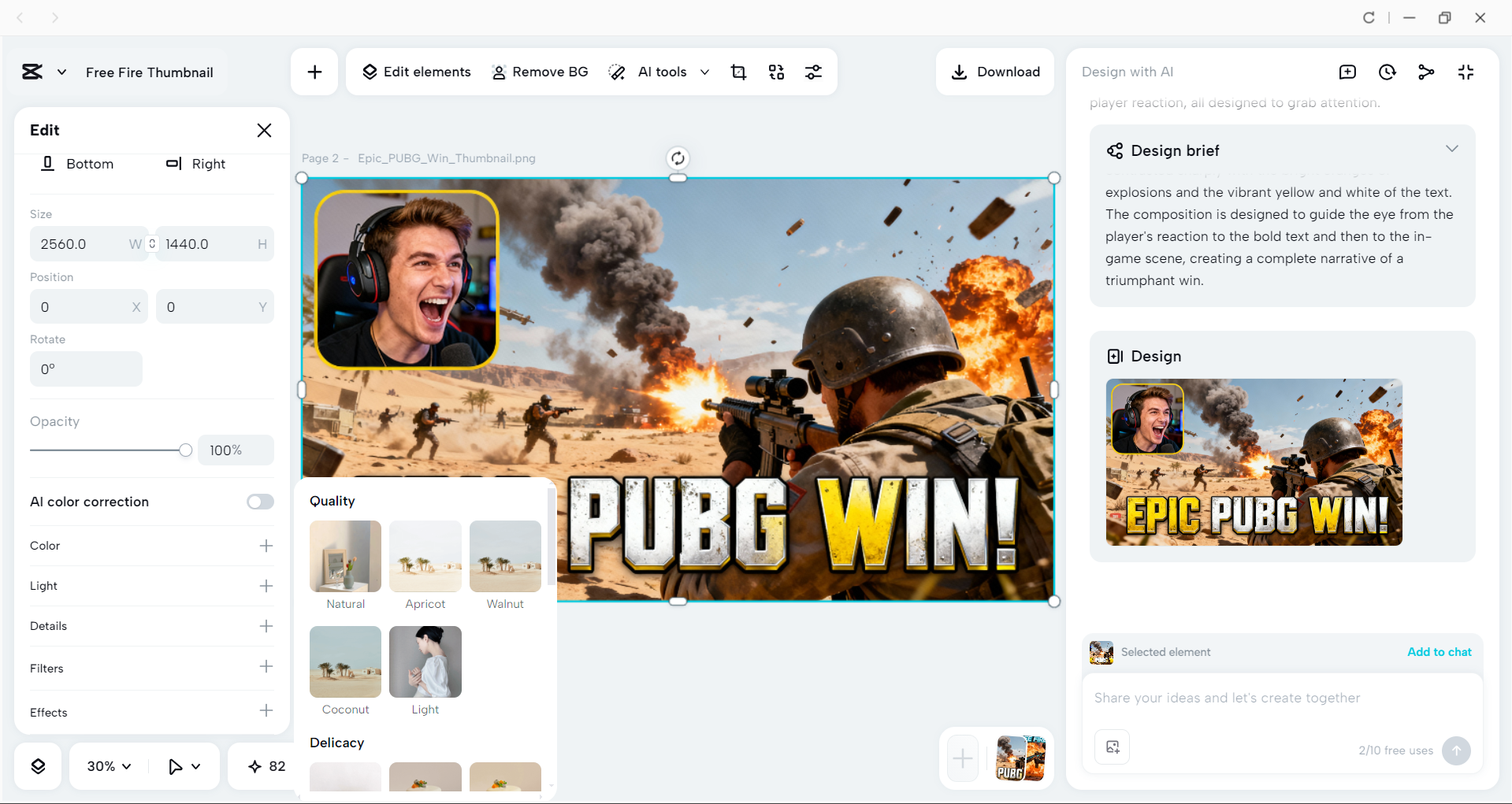The width and height of the screenshot is (1512, 804).
Task: Start a new chat in Design with AI
Action: pyautogui.click(x=1347, y=72)
